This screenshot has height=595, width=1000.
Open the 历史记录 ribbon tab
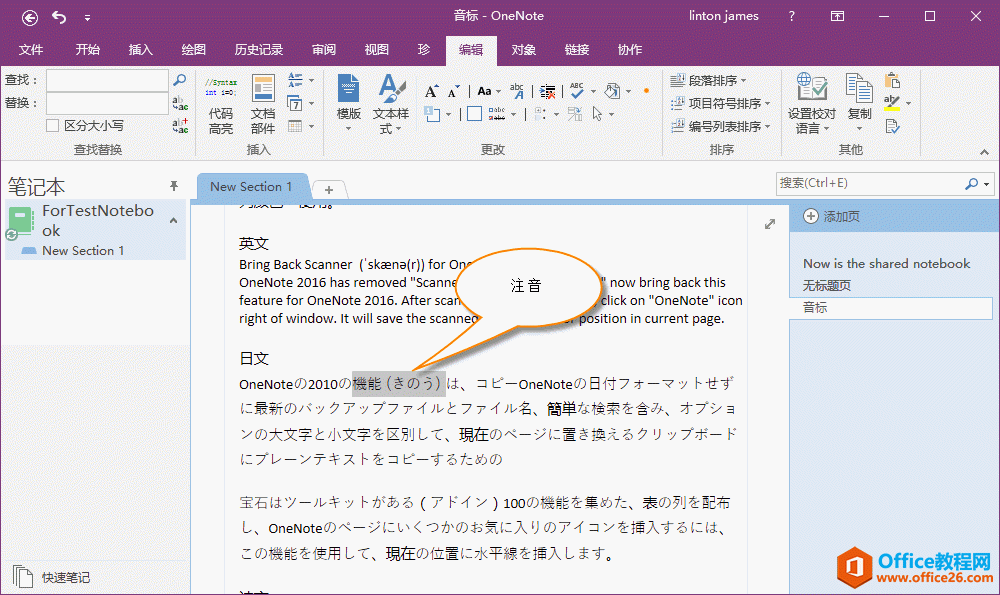pyautogui.click(x=259, y=50)
